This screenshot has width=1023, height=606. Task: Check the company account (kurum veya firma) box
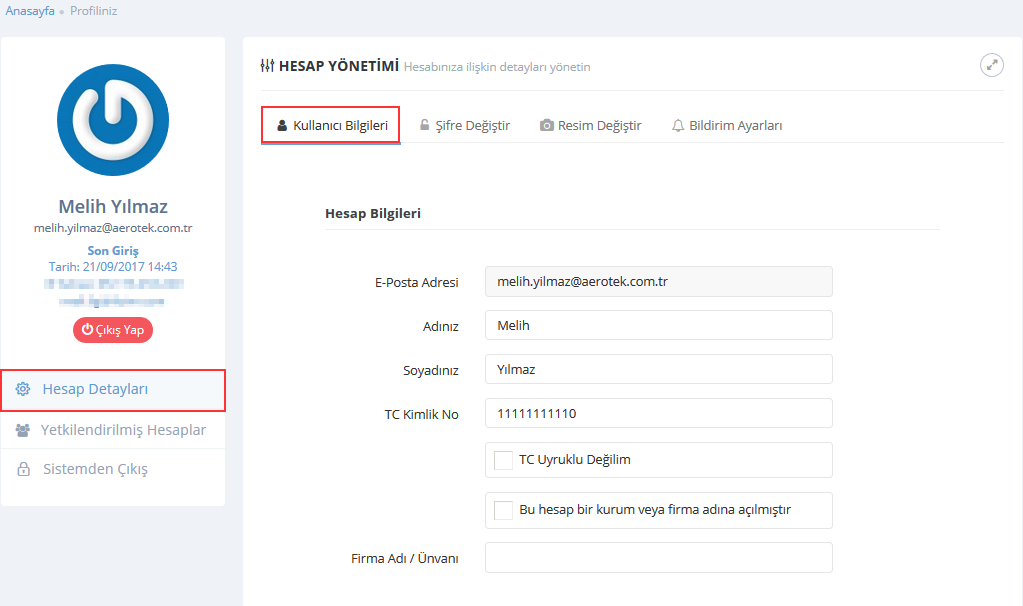[x=504, y=510]
